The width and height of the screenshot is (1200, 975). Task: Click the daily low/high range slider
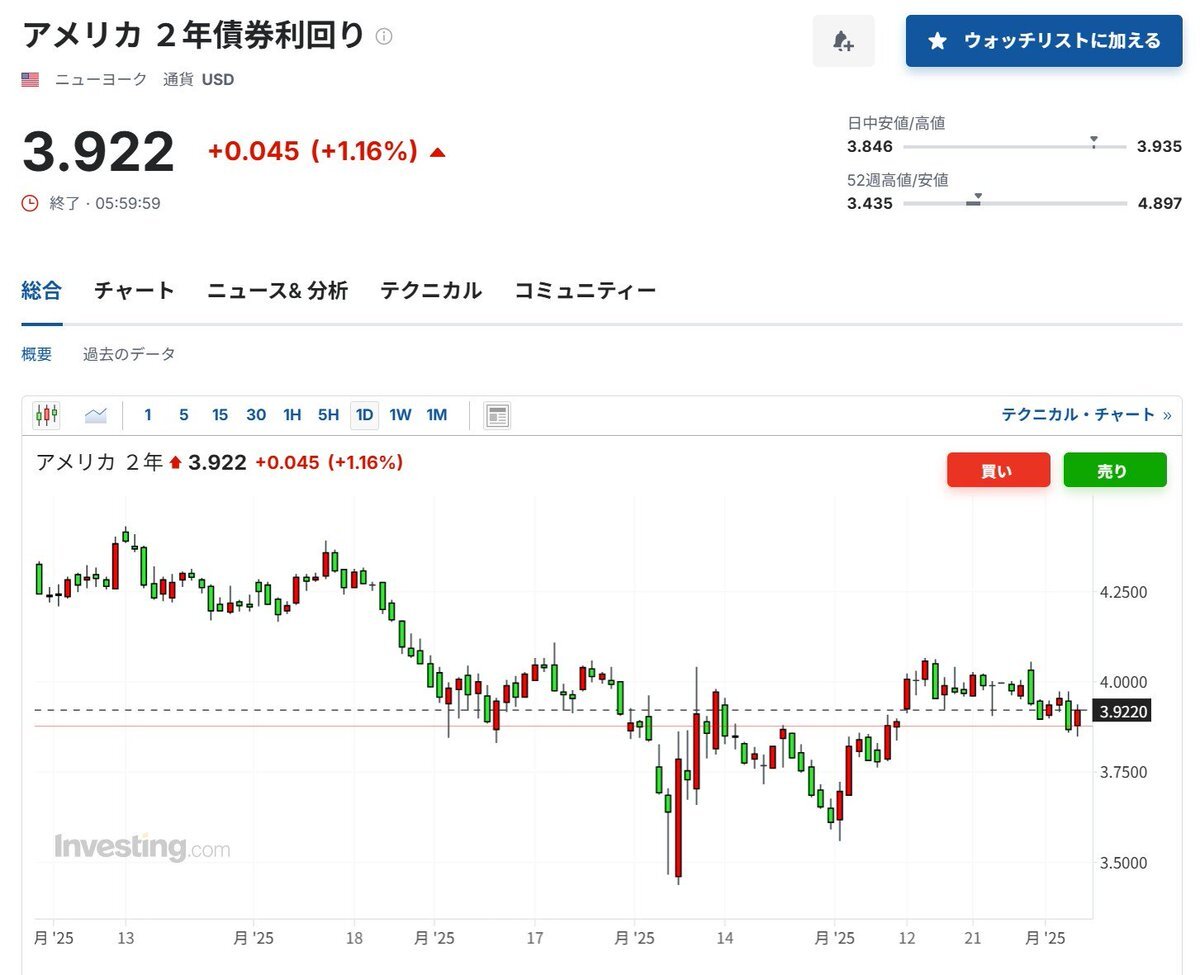[x=1015, y=146]
